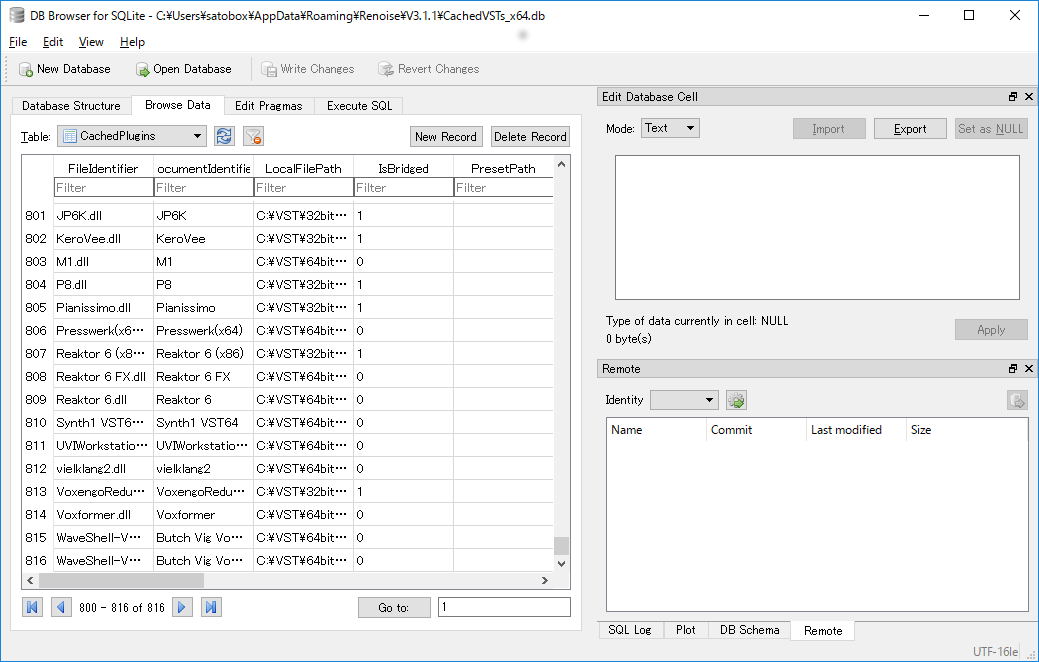Clear all filters using the filter icon

(253, 137)
